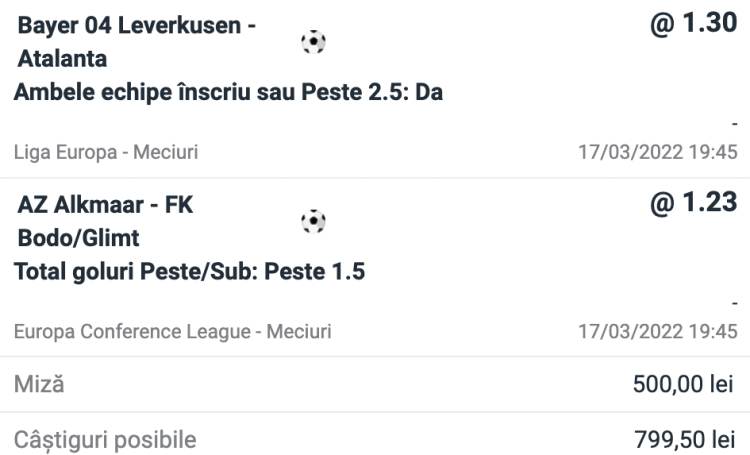The width and height of the screenshot is (750, 455).
Task: Click the soccer ball icon beside AZ Alkmaar match
Action: (313, 221)
